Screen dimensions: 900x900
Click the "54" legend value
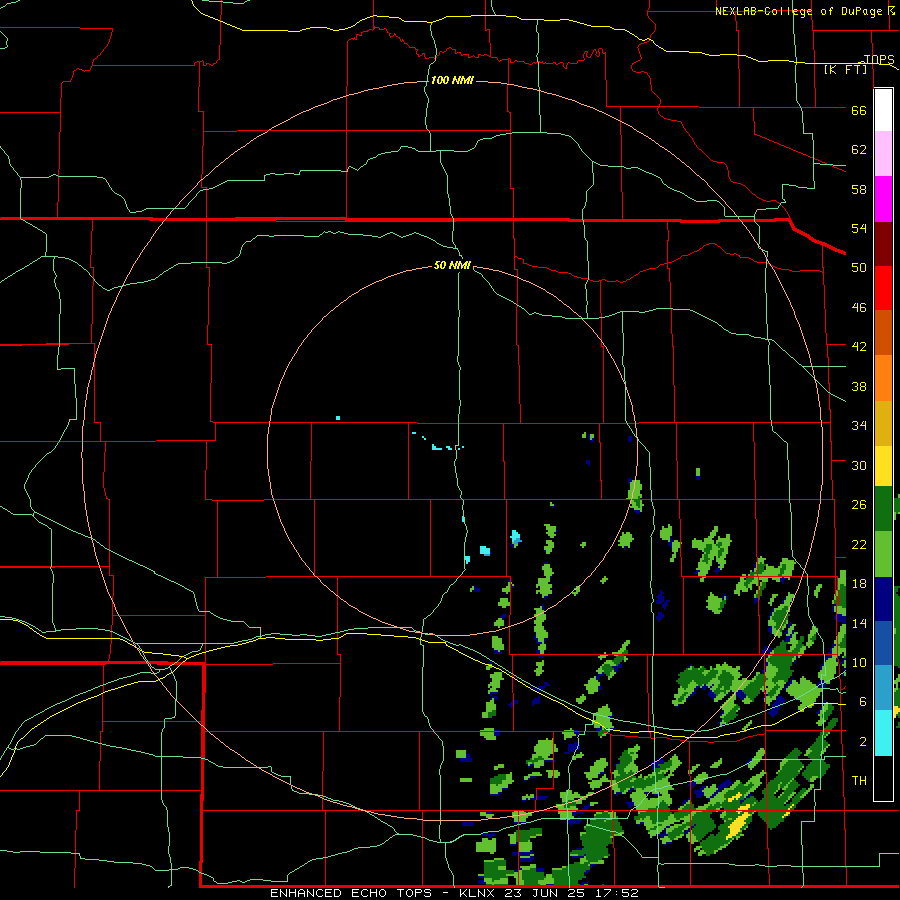(x=859, y=228)
